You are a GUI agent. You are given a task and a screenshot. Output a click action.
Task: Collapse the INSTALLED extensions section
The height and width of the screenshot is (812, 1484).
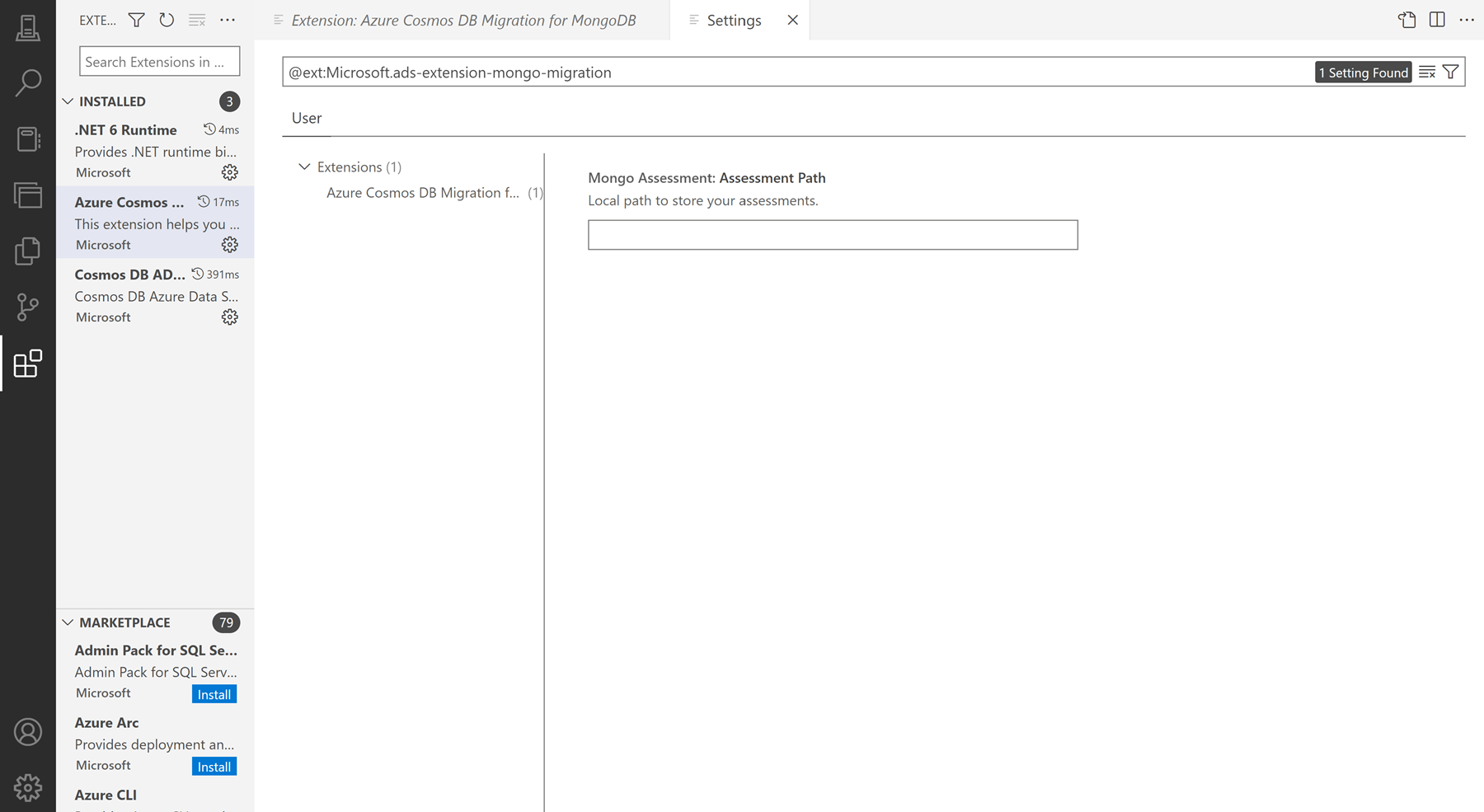click(68, 101)
